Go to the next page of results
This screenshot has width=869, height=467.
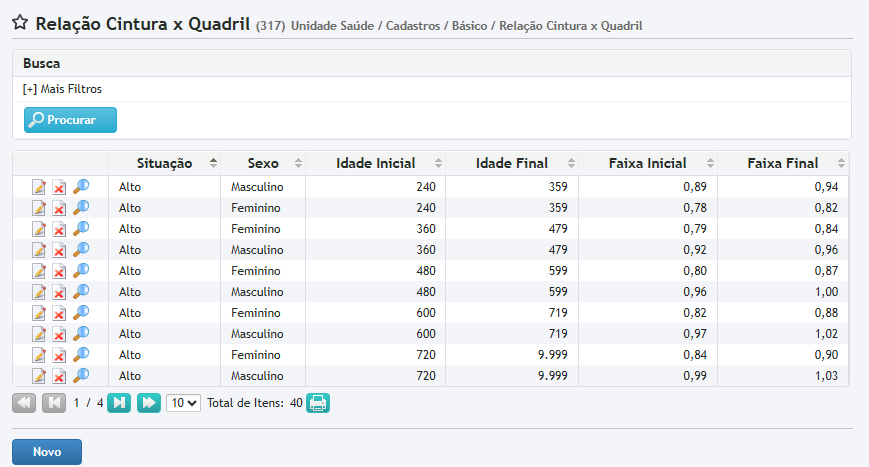click(x=119, y=403)
